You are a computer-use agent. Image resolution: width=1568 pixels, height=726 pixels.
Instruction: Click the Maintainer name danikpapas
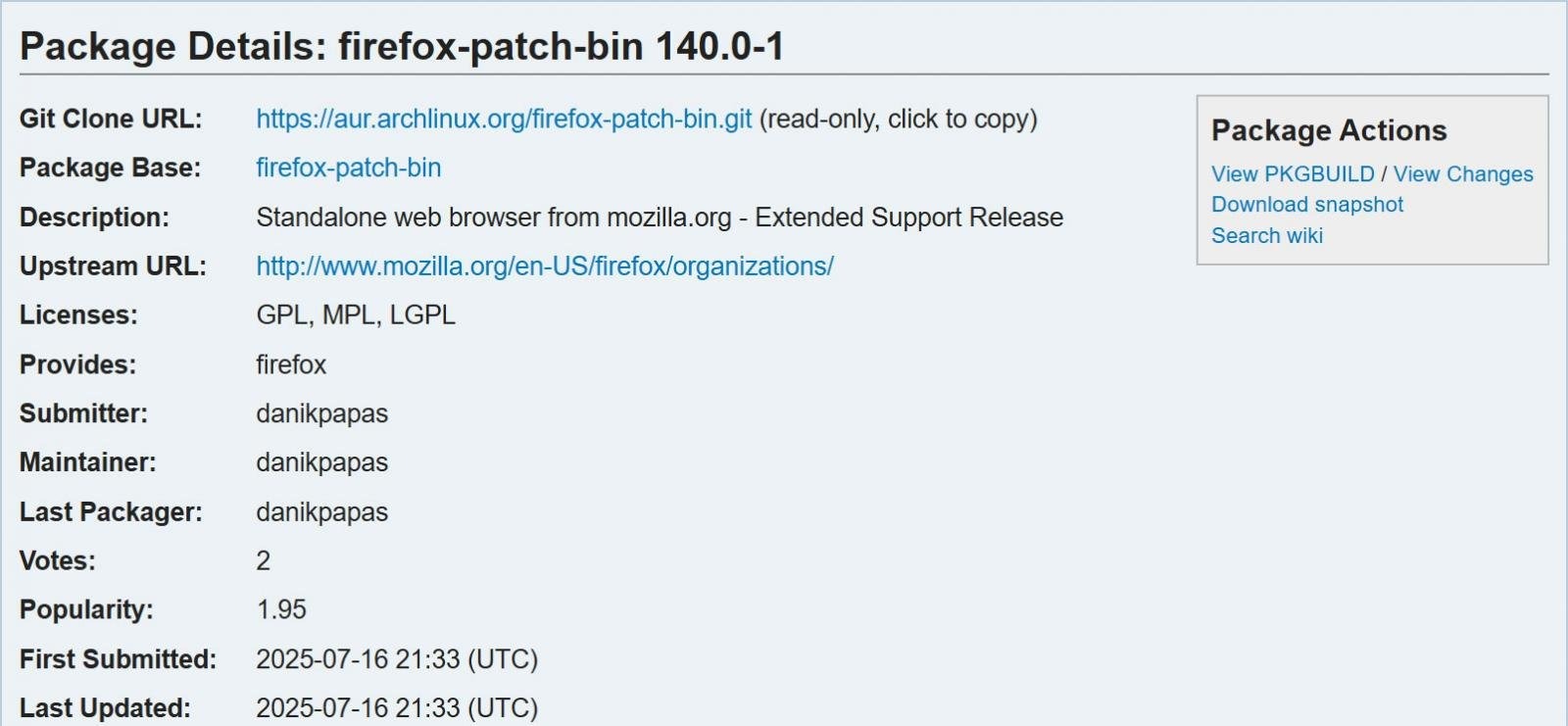tap(321, 463)
